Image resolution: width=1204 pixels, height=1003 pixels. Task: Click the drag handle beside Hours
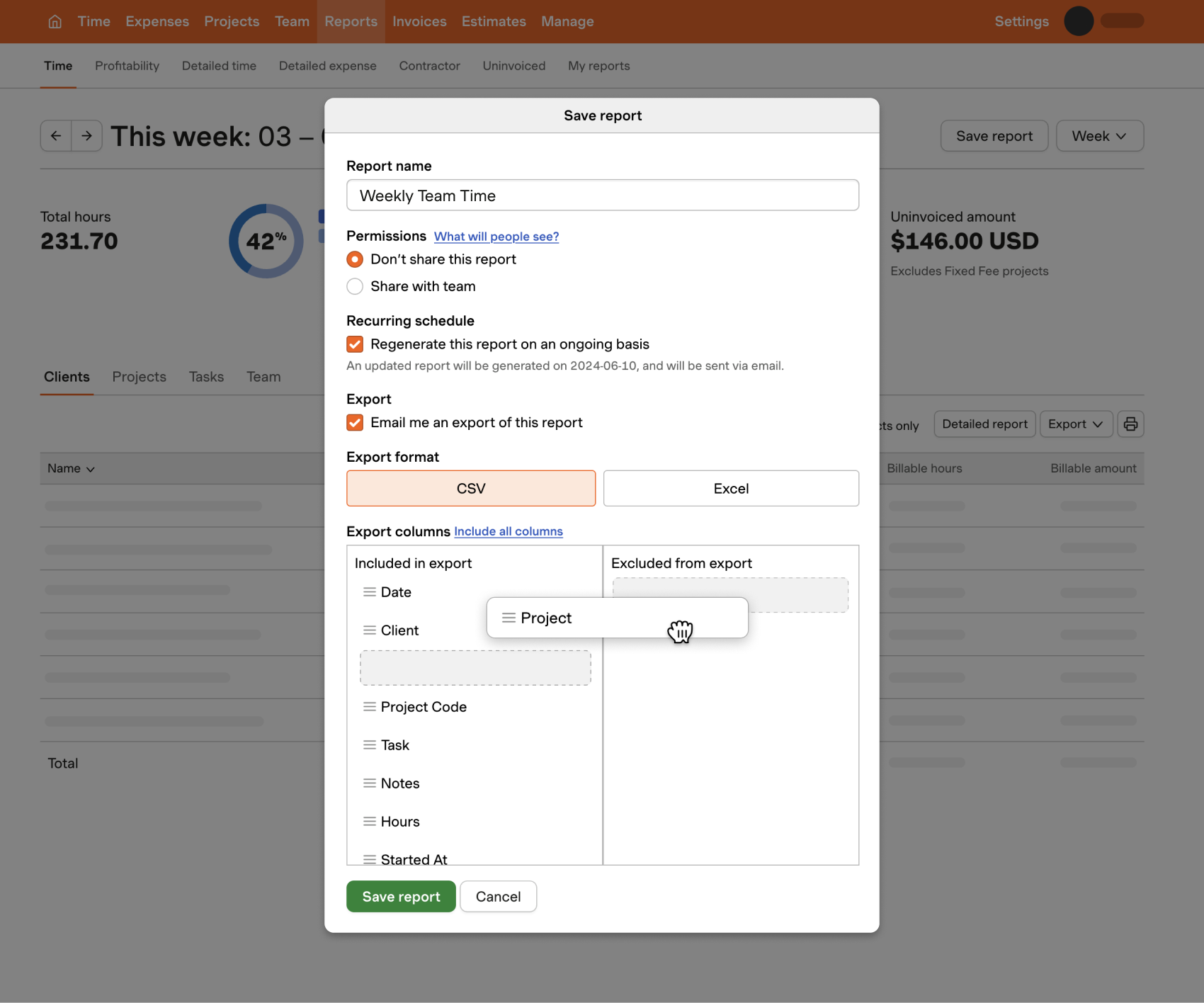coord(369,821)
